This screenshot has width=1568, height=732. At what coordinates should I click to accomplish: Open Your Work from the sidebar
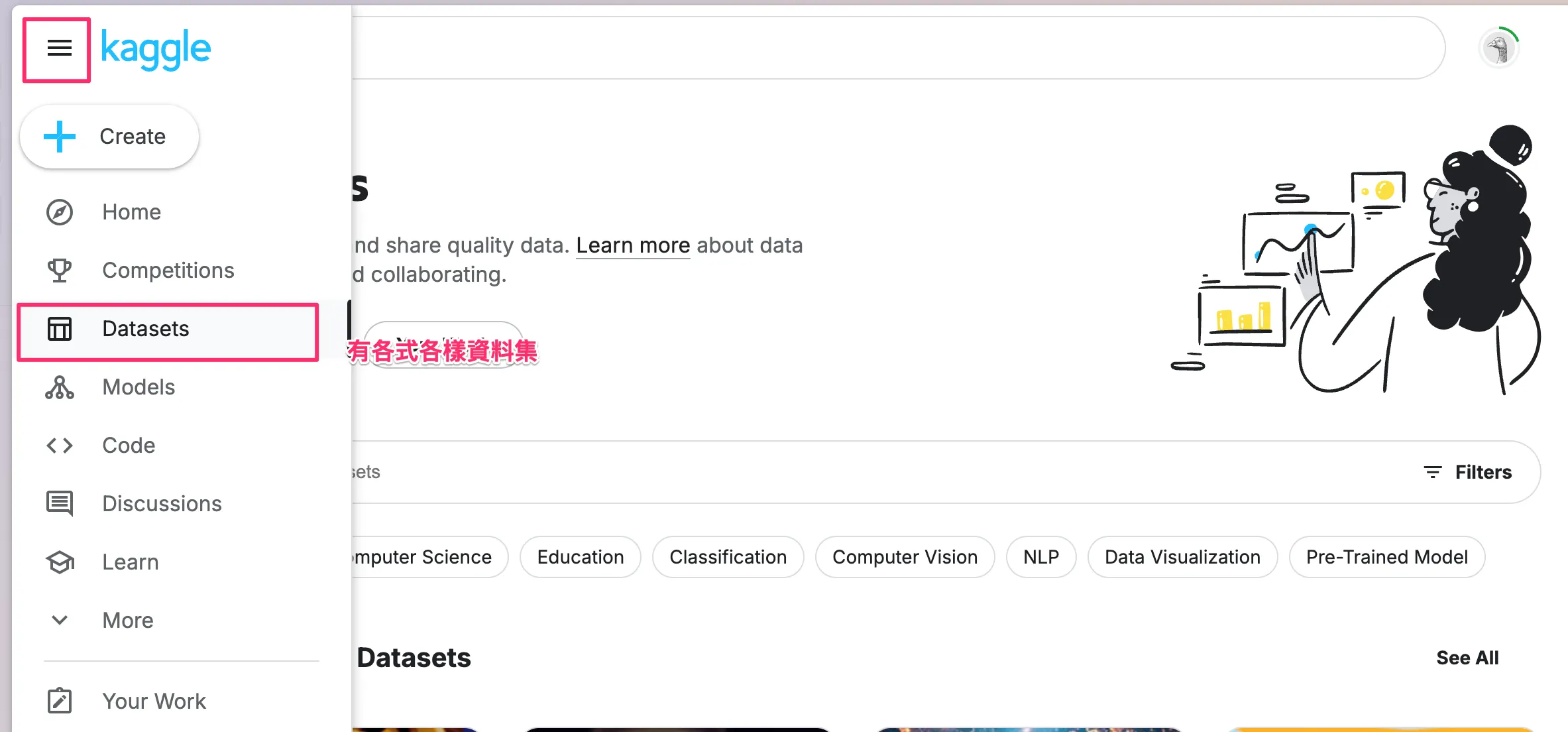coord(154,701)
